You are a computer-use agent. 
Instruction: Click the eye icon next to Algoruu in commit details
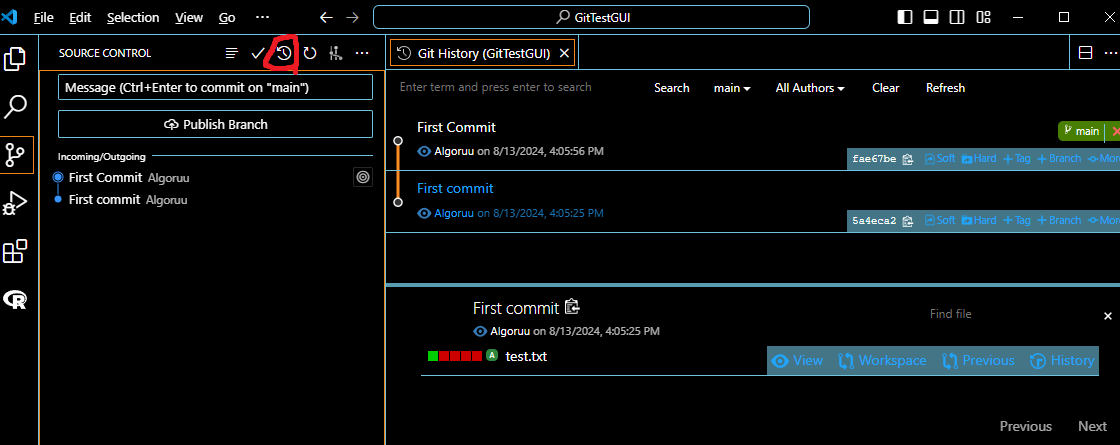tap(481, 331)
